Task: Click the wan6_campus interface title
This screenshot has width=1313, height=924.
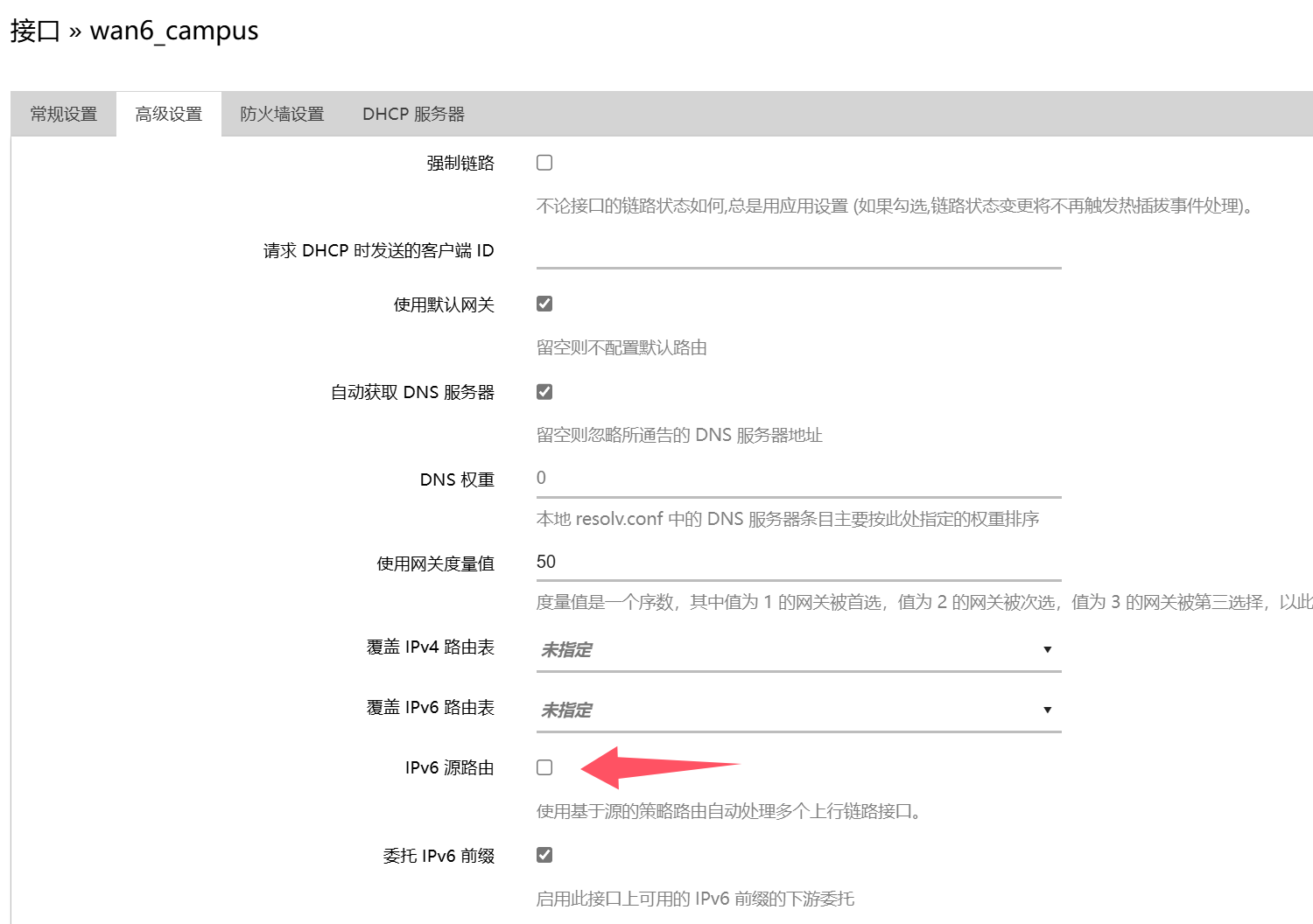Action: [x=175, y=31]
